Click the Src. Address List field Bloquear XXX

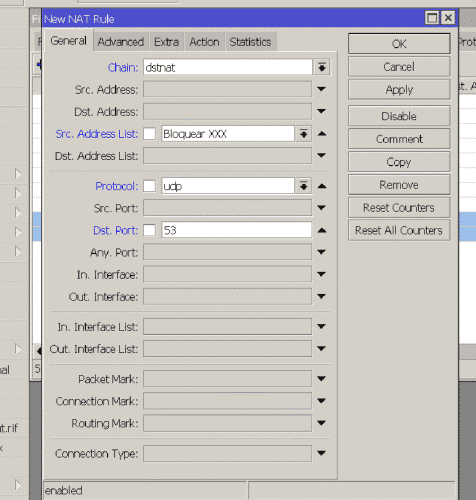228,134
